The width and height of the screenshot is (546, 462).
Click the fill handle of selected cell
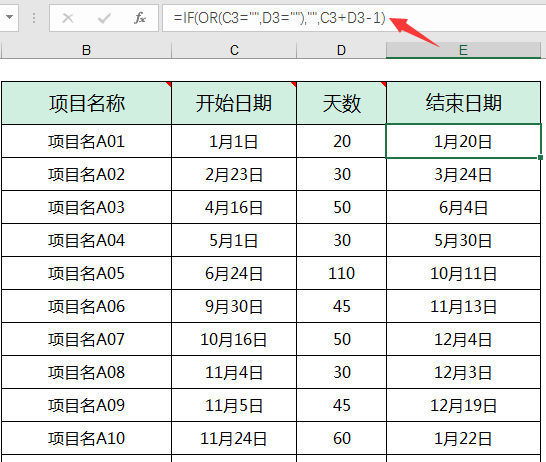pyautogui.click(x=540, y=158)
